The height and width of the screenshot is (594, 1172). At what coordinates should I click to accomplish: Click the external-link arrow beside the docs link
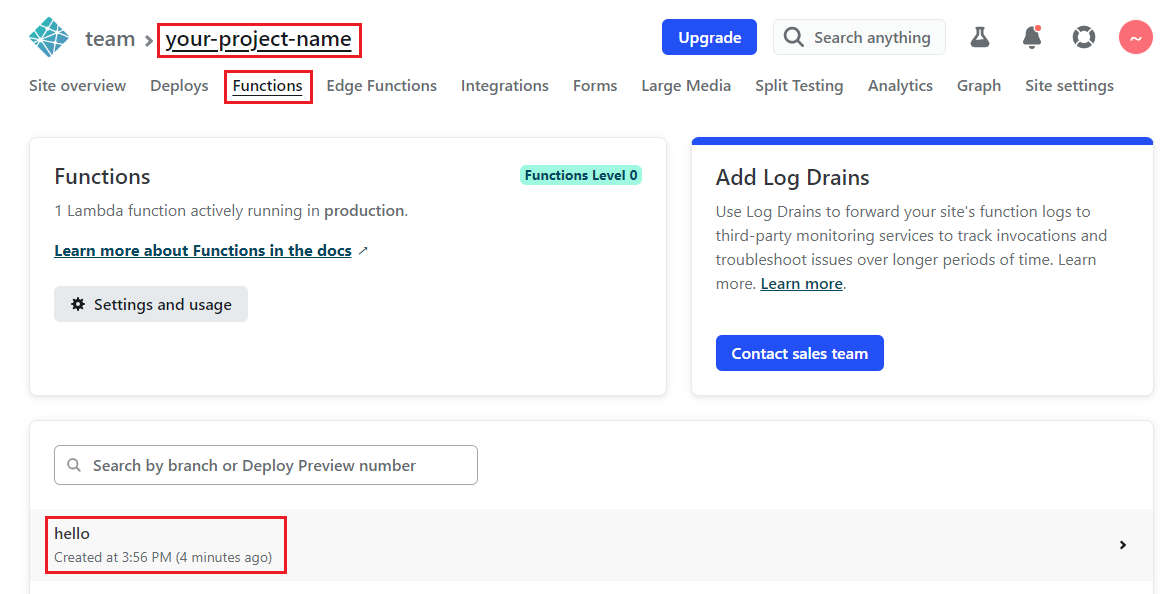362,250
